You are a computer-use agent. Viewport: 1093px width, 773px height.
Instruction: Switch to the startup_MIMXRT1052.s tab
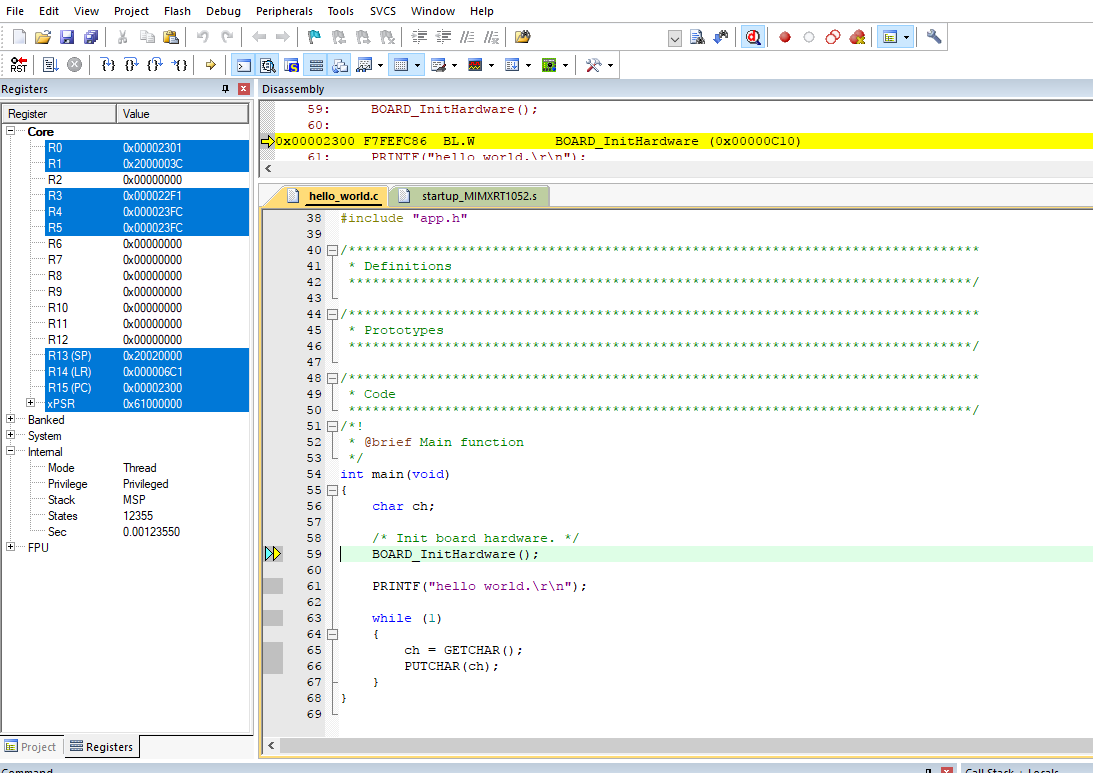478,196
